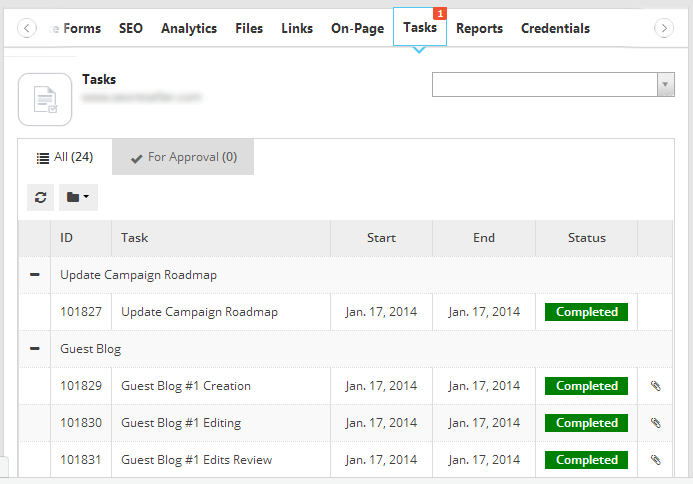Open the Update Campaign Roadmap task row
693x484 pixels.
(x=199, y=312)
